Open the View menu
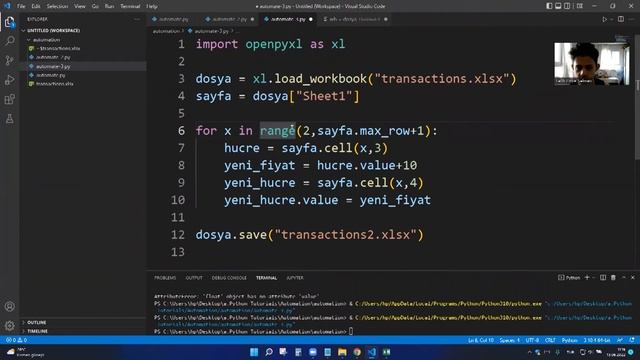 [x=80, y=6]
